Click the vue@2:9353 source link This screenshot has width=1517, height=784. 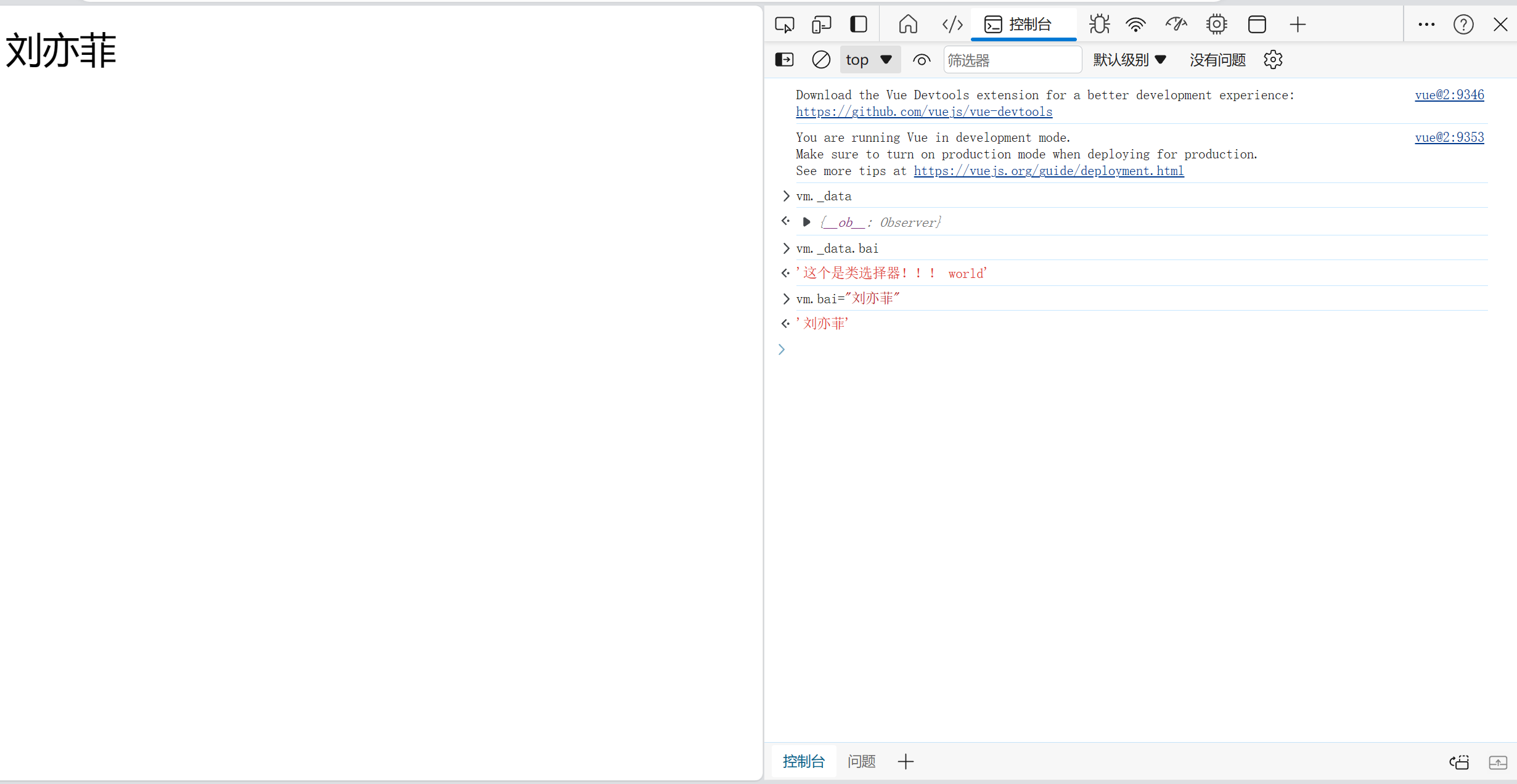point(1449,137)
